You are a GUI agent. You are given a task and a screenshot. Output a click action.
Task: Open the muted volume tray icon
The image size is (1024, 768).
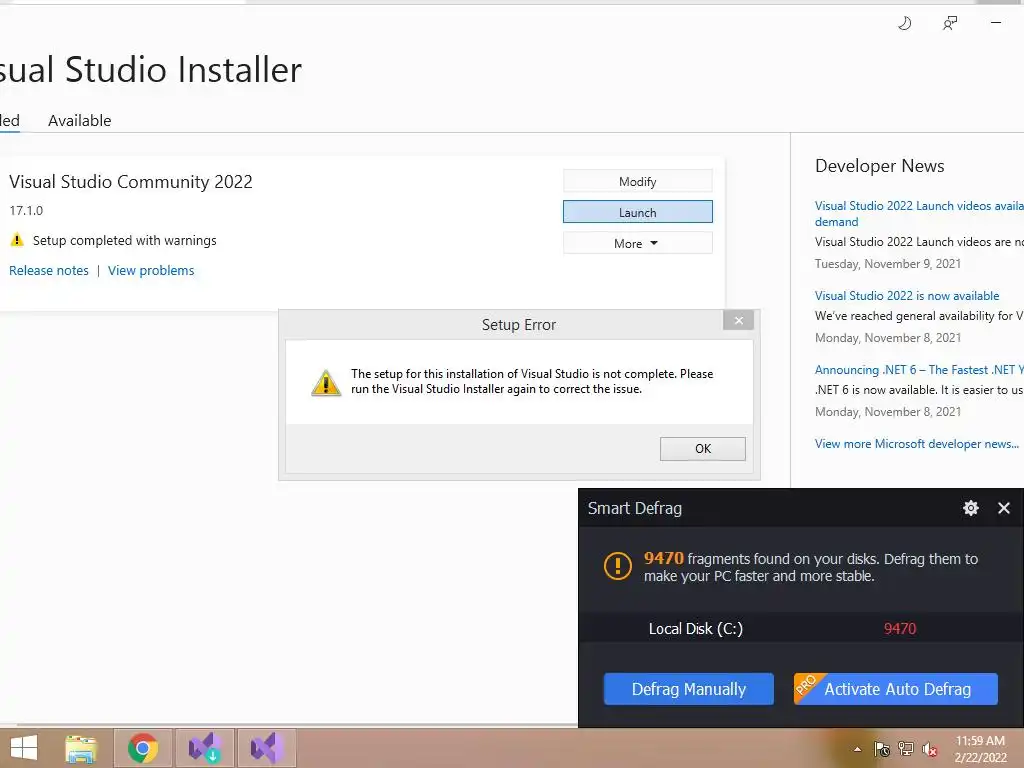929,749
